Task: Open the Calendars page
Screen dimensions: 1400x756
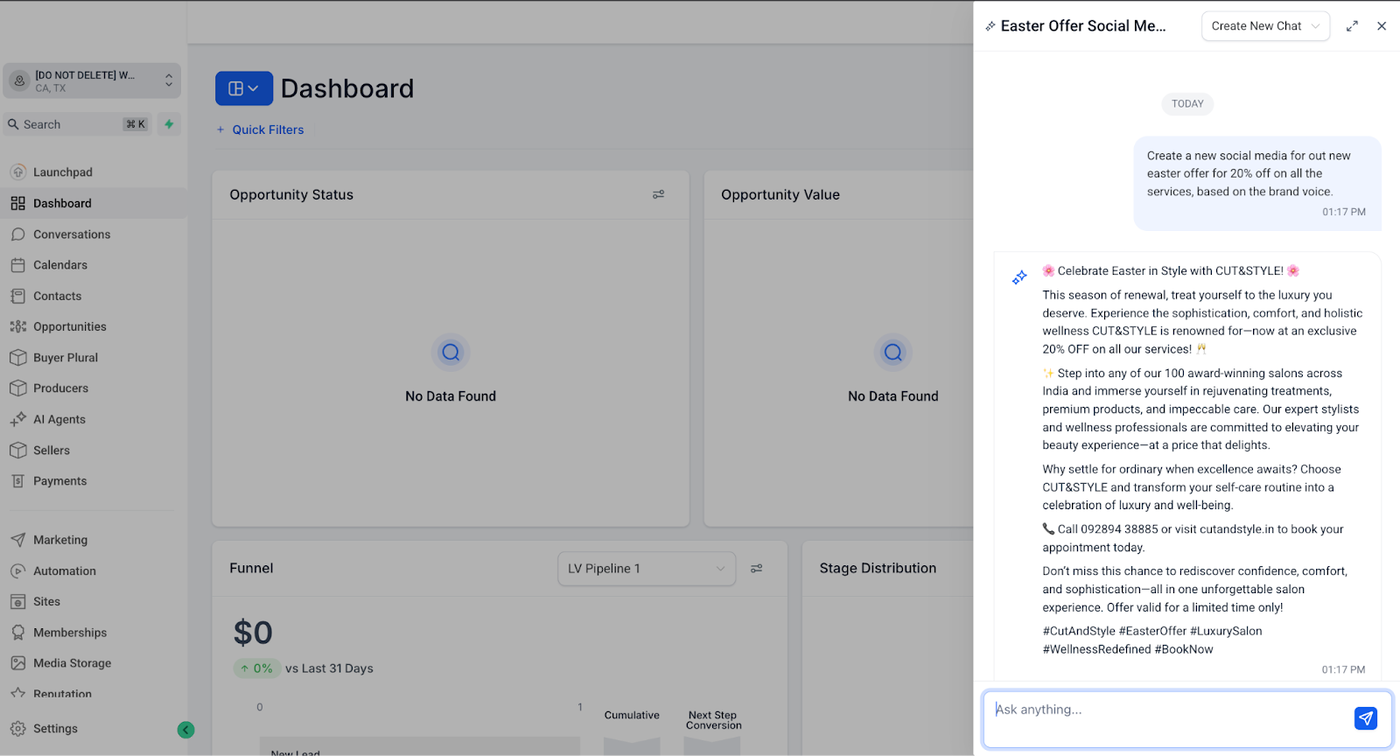Action: [x=60, y=265]
